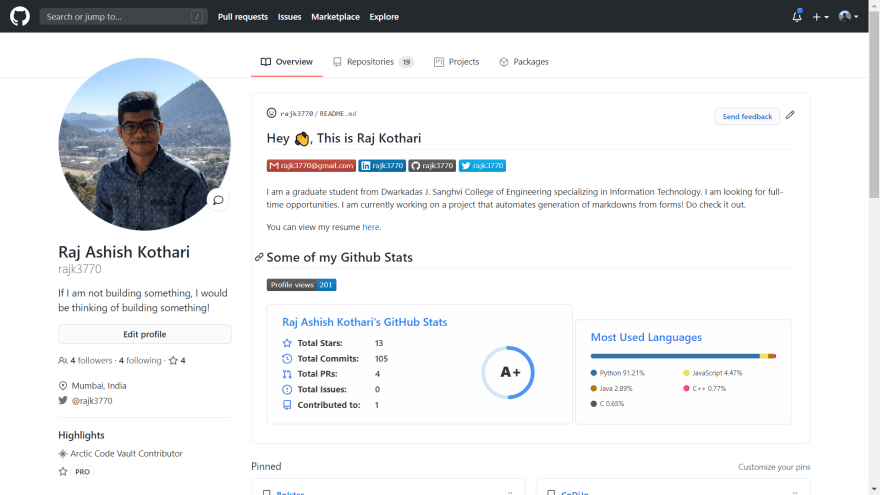Screen dimensions: 880x495
Task: Open GitHub home via Octocat logo
Action: [20, 16]
